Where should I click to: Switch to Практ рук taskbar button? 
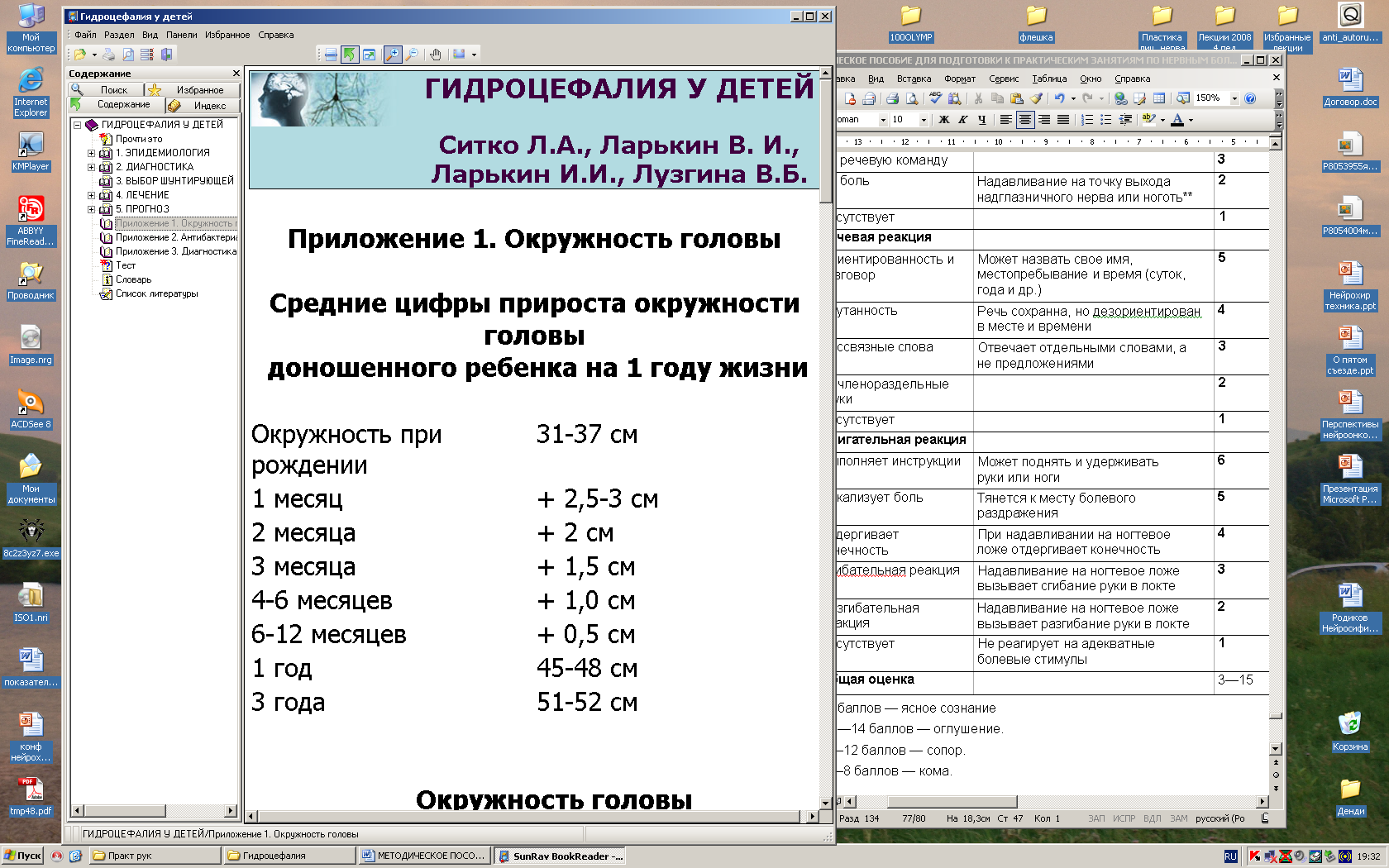point(154,856)
